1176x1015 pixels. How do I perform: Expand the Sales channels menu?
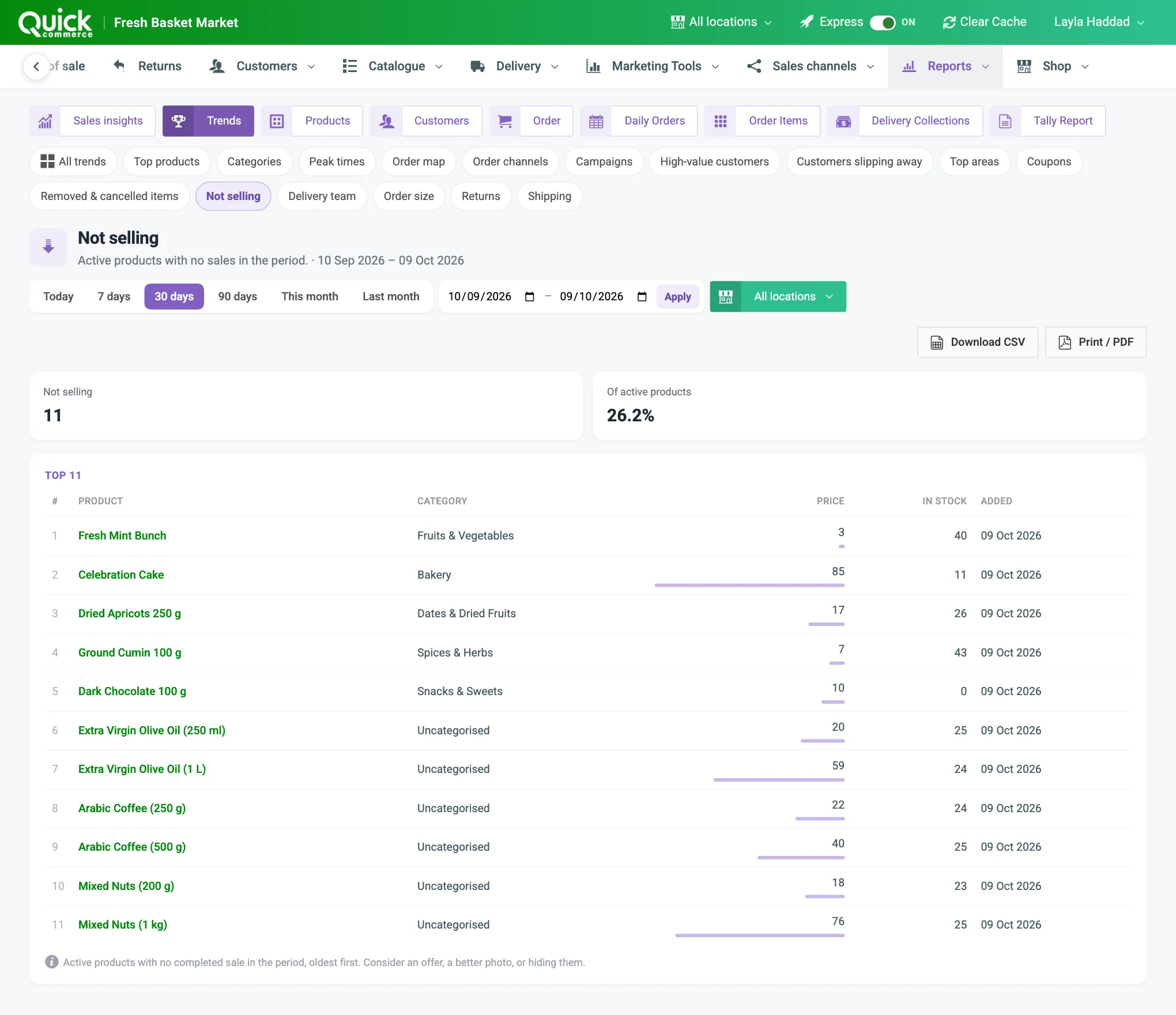pos(811,66)
